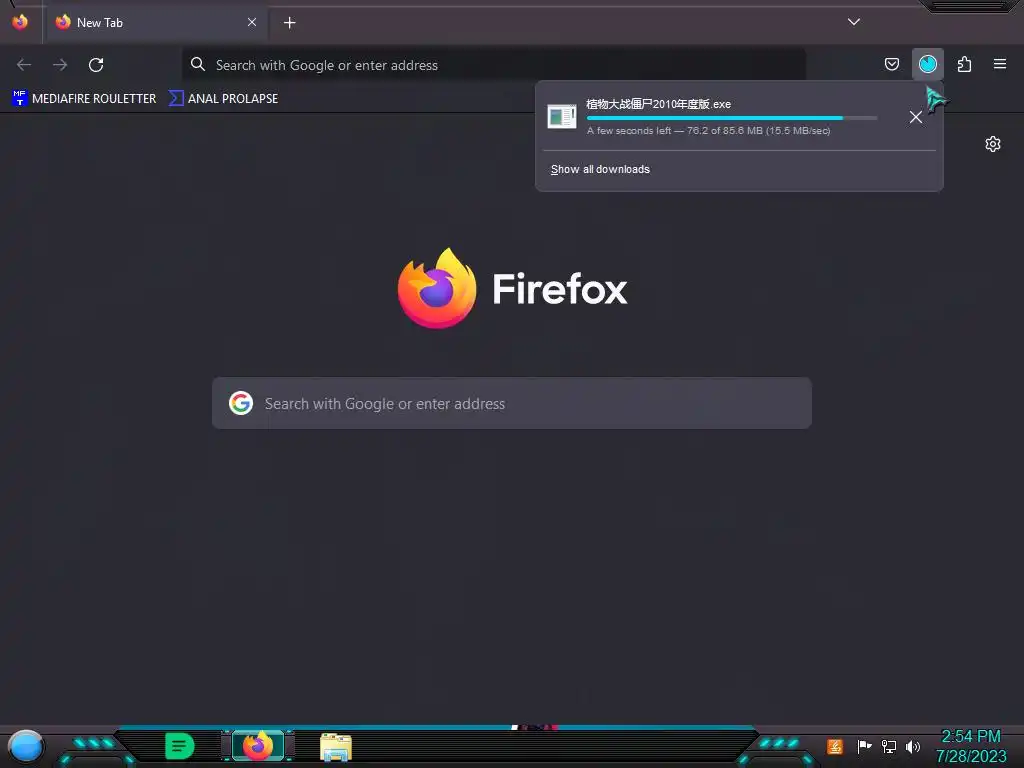Screen dimensions: 1024x768
Task: Open the second bookmark on the bookmarks toolbar
Action: (223, 99)
